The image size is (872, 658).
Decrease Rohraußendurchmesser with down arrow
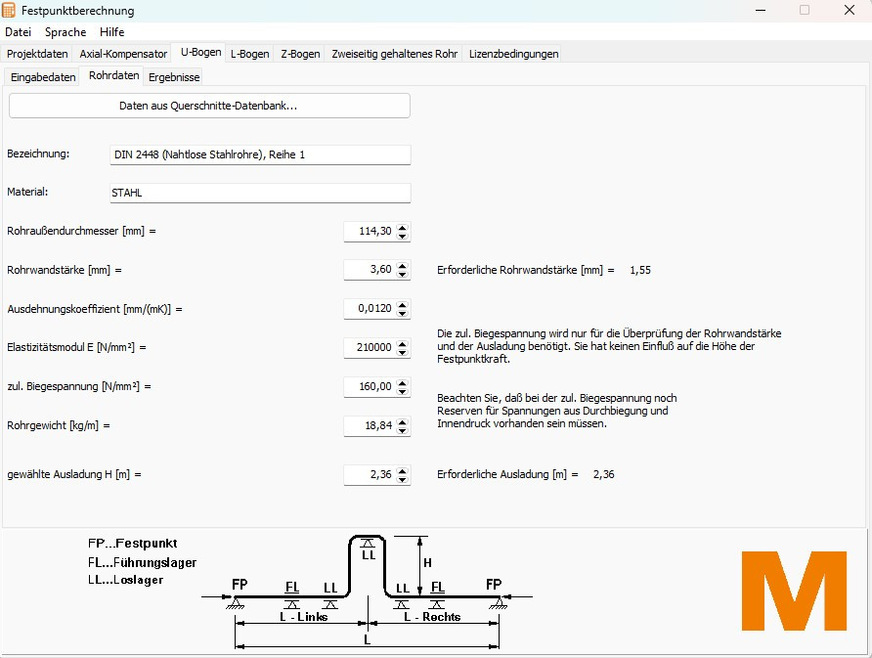[403, 236]
